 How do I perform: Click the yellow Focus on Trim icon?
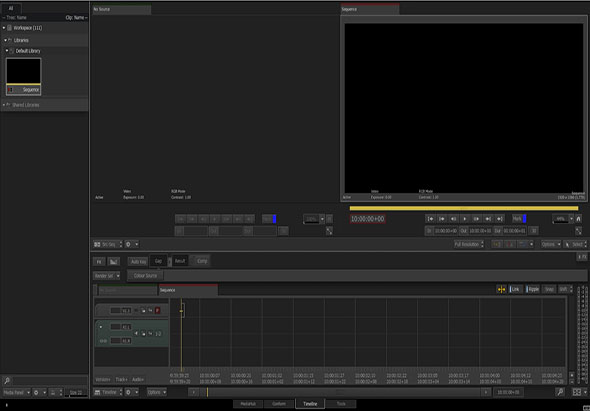point(501,289)
